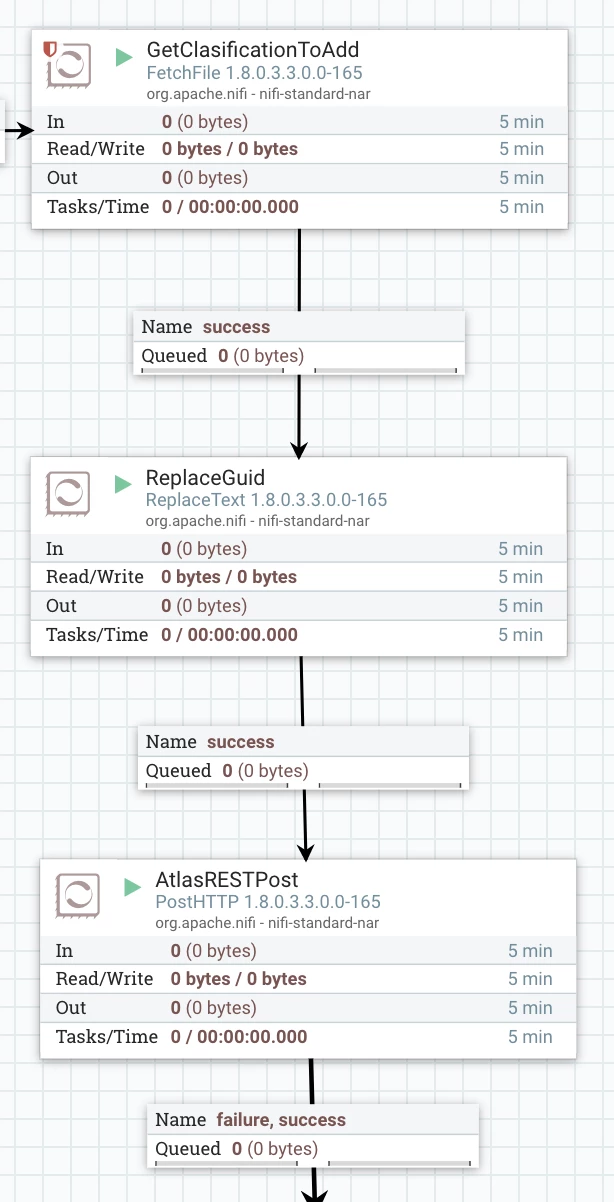This screenshot has width=614, height=1202.
Task: Select the success connection below GetClasificationToAdd
Action: point(300,342)
